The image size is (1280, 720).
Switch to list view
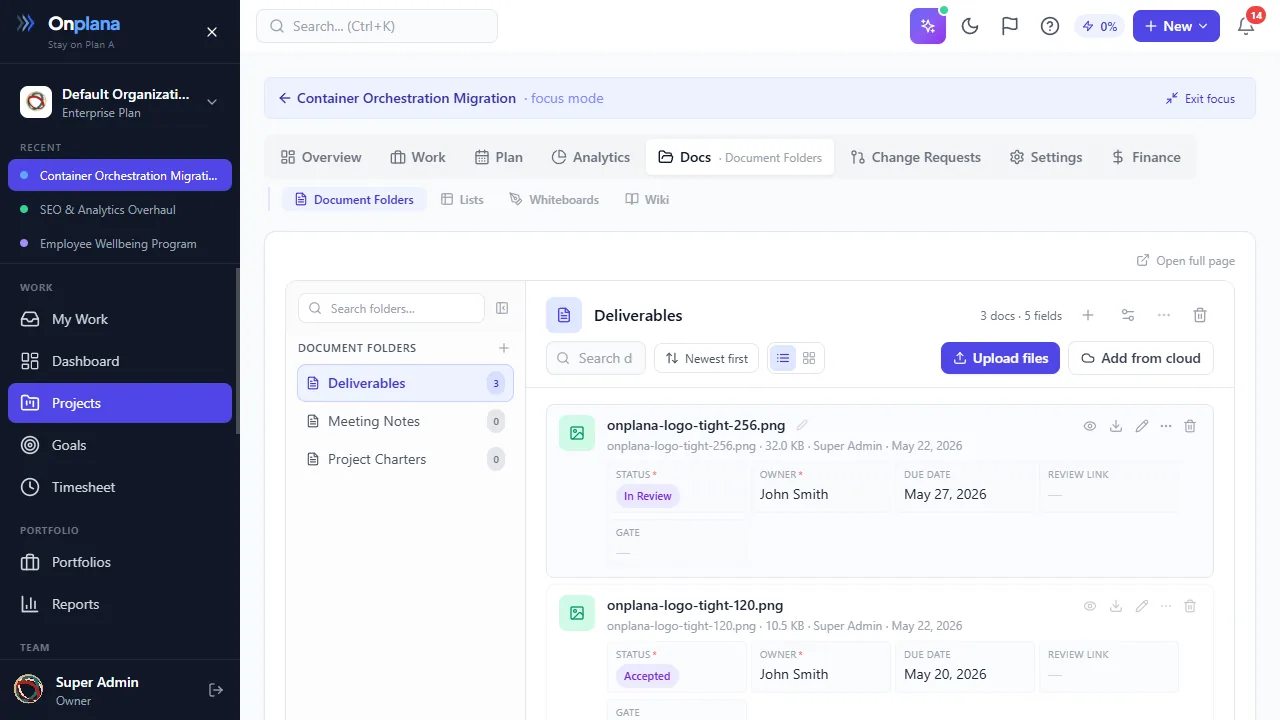click(x=783, y=358)
